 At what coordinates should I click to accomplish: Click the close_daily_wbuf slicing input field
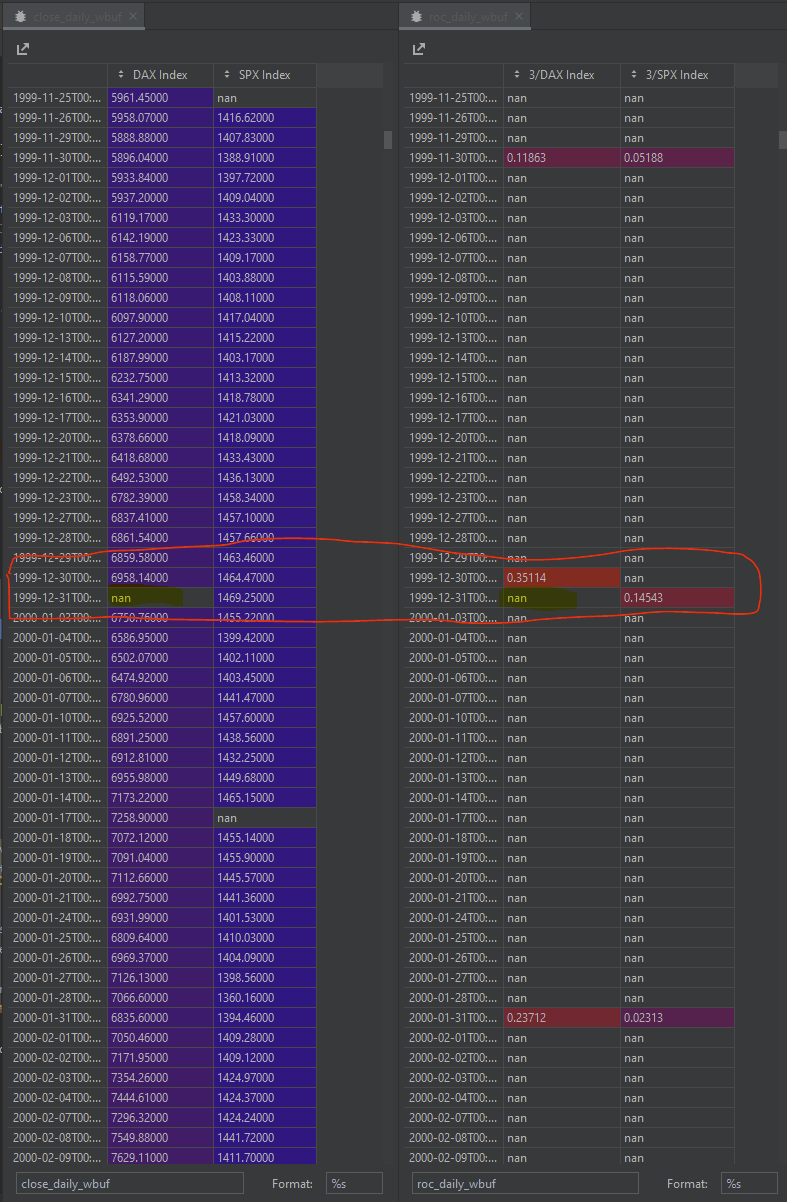(130, 1183)
